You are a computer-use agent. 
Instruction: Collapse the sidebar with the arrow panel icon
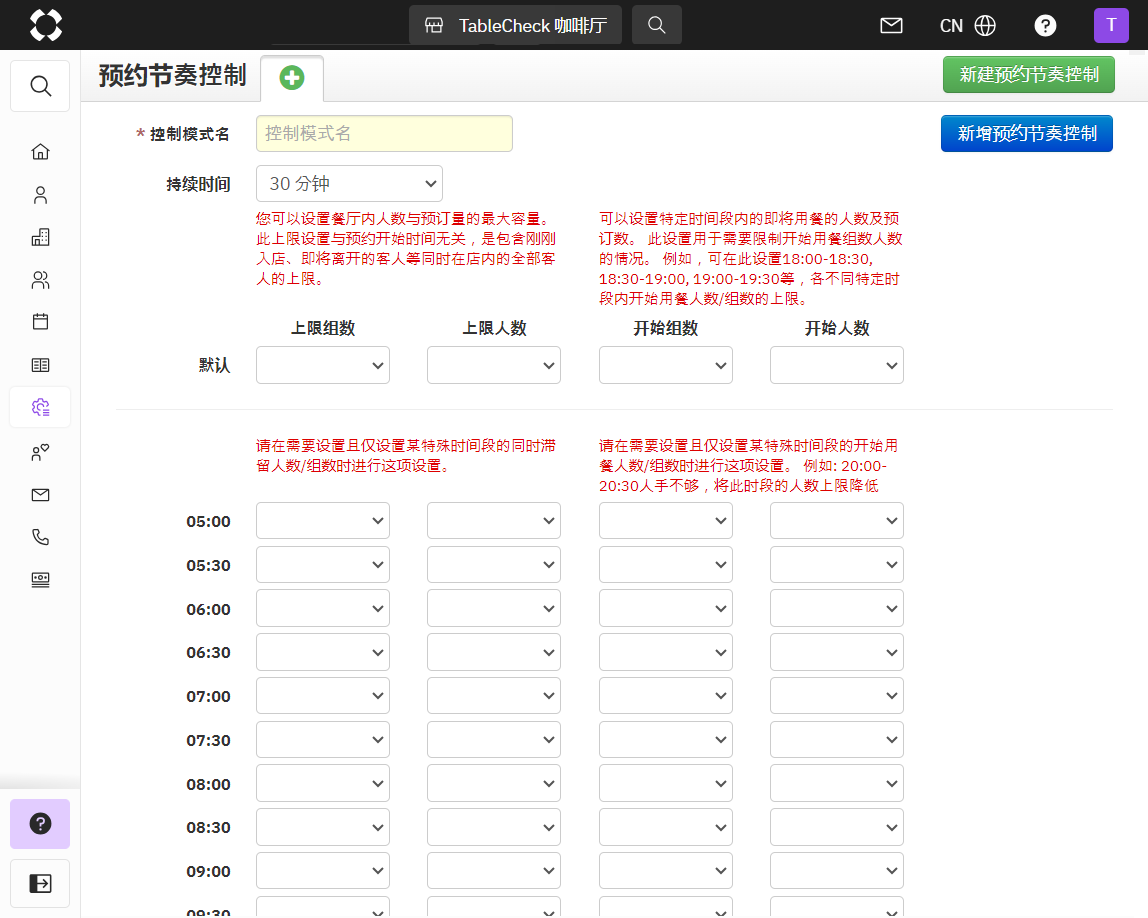pos(40,883)
